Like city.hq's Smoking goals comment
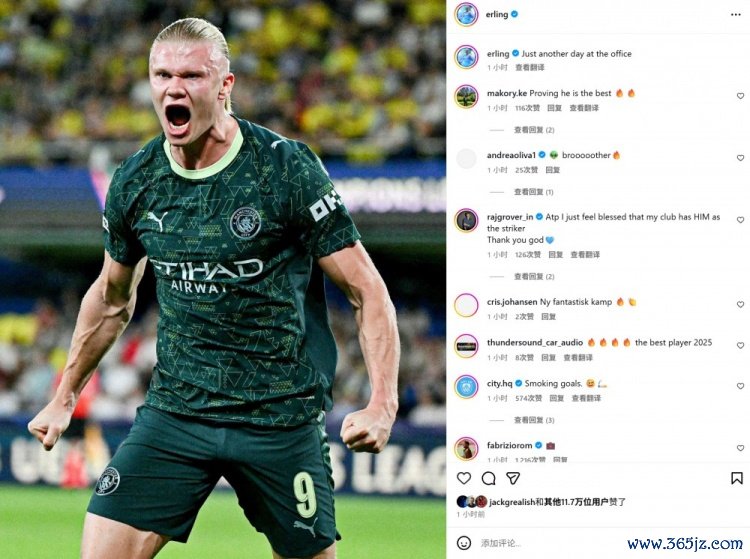This screenshot has height=559, width=750. [740, 386]
